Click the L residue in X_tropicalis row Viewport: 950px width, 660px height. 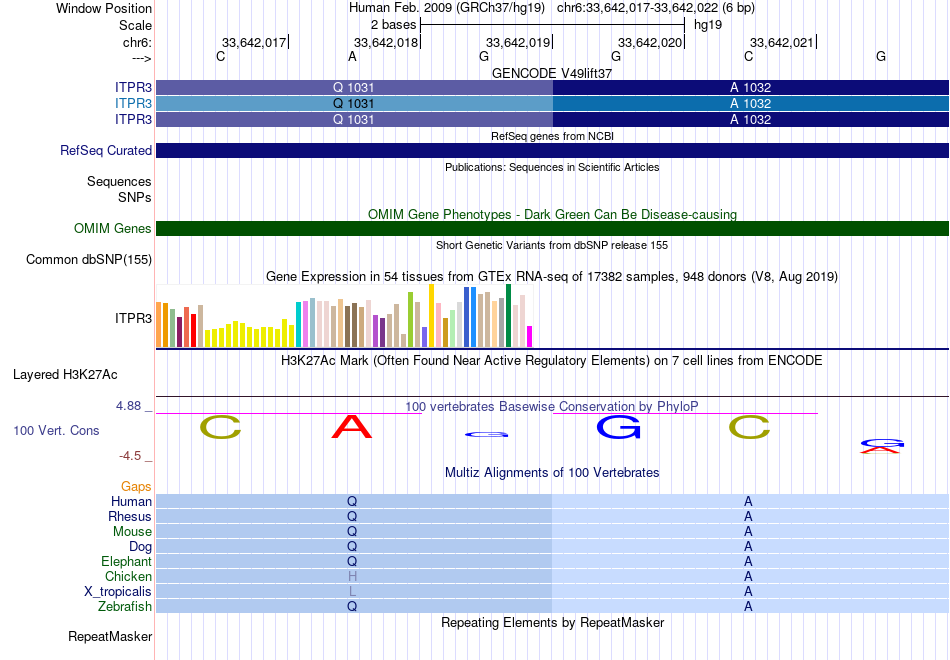[x=352, y=592]
